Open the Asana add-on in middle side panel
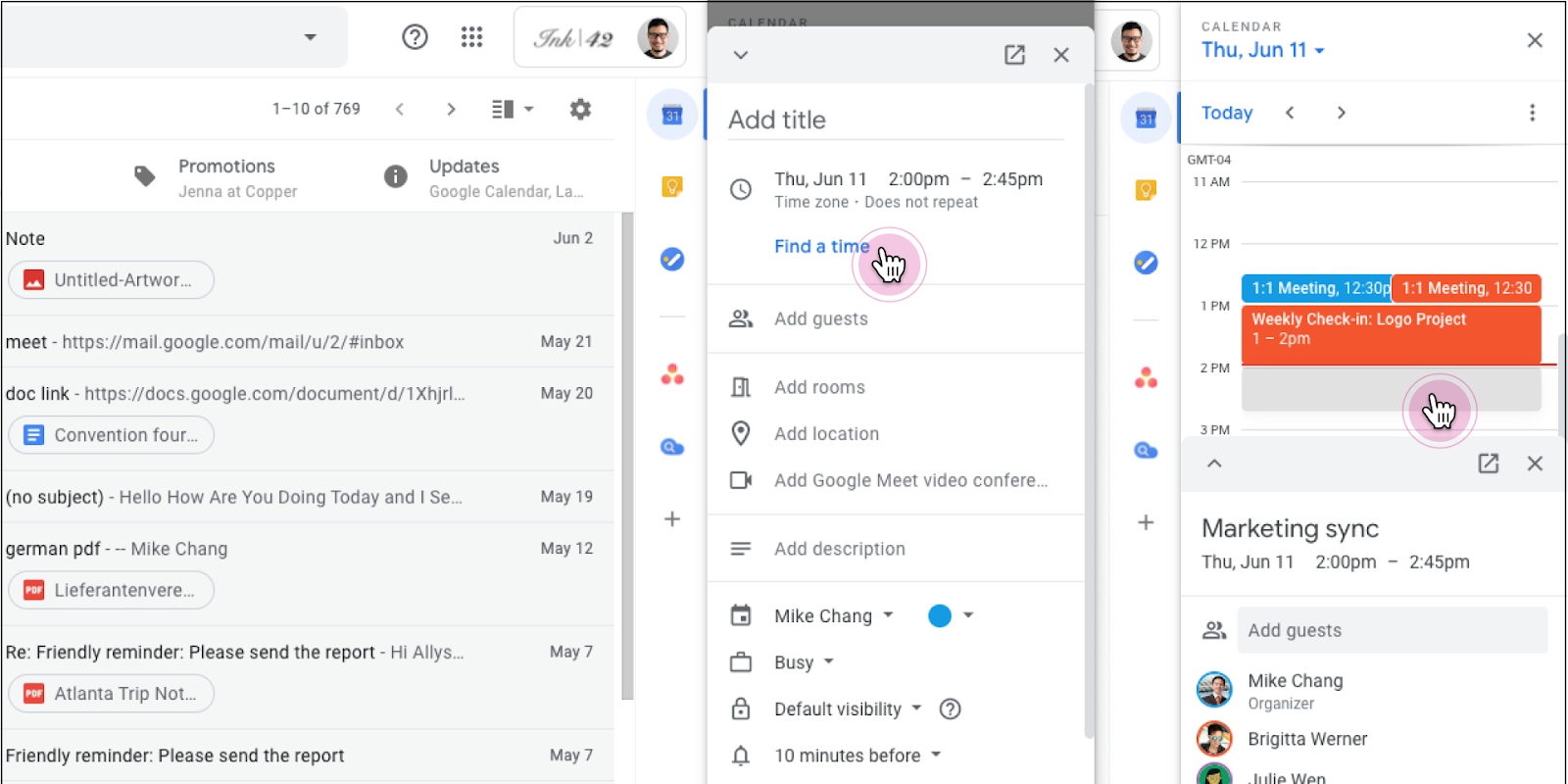The width and height of the screenshot is (1568, 784). click(x=672, y=374)
